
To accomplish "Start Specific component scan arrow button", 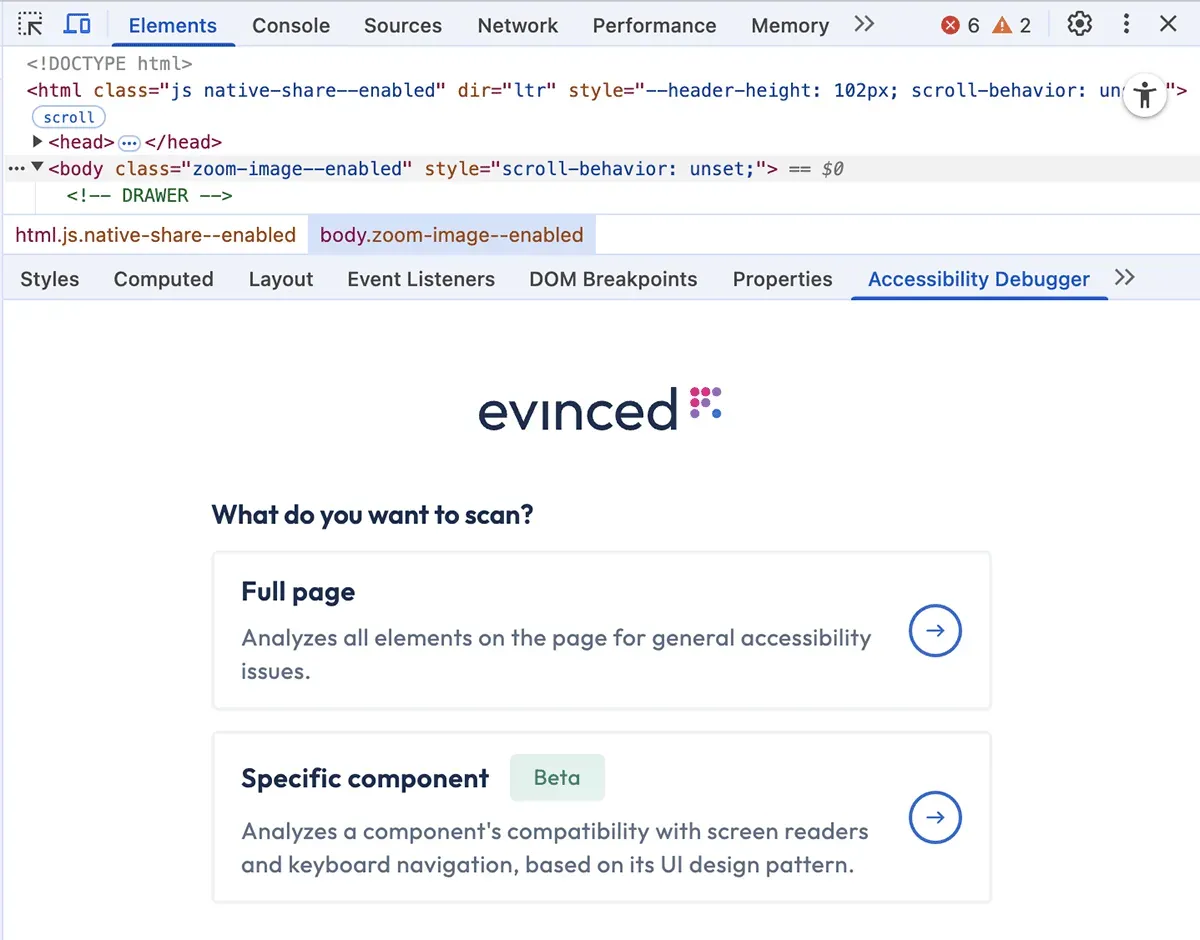I will click(935, 817).
